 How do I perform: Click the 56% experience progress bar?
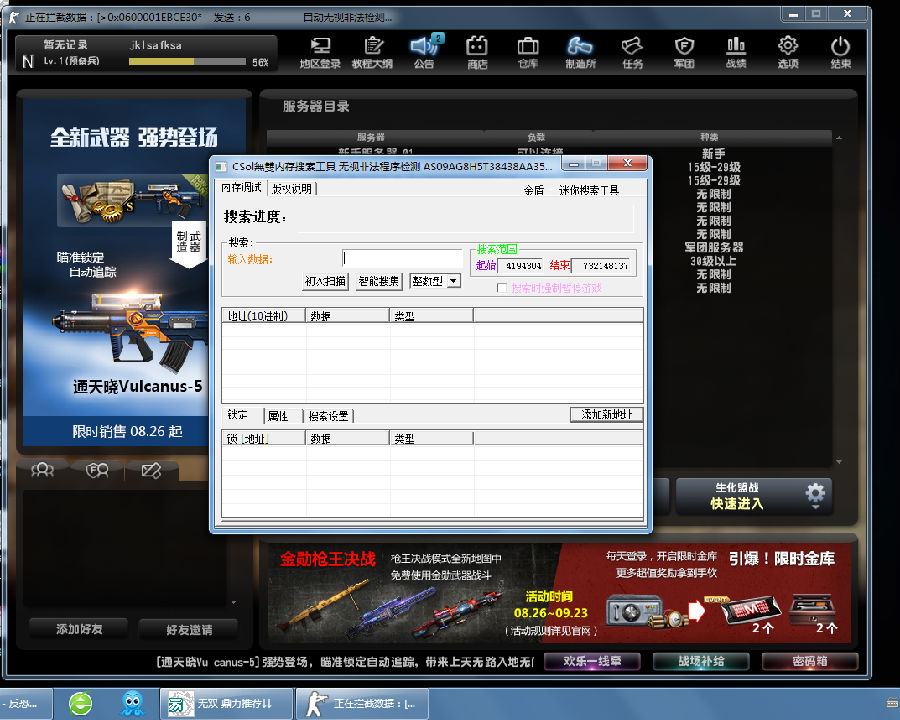187,62
